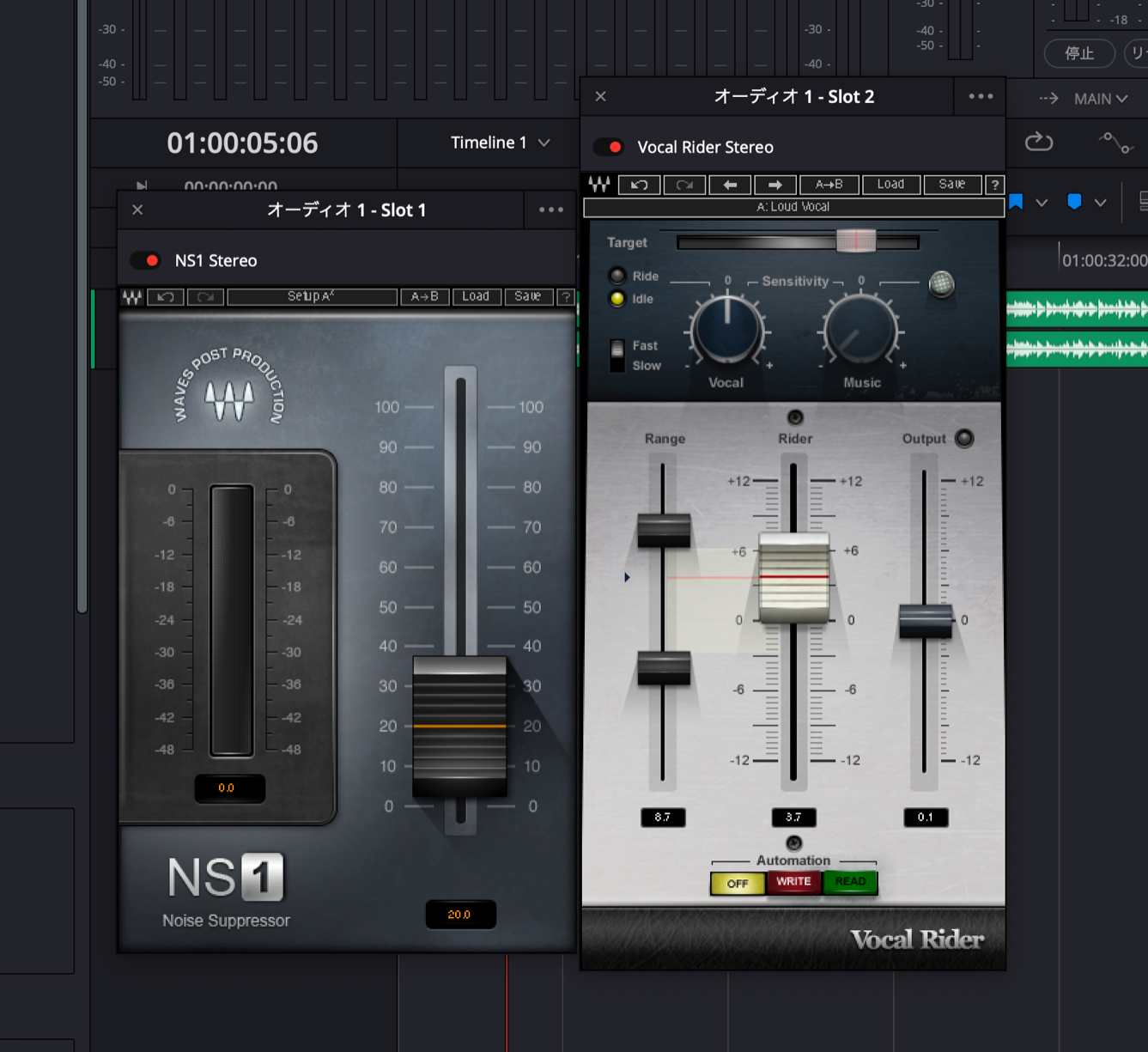Click the Ride indicator light
This screenshot has width=1148, height=1052.
coord(617,276)
